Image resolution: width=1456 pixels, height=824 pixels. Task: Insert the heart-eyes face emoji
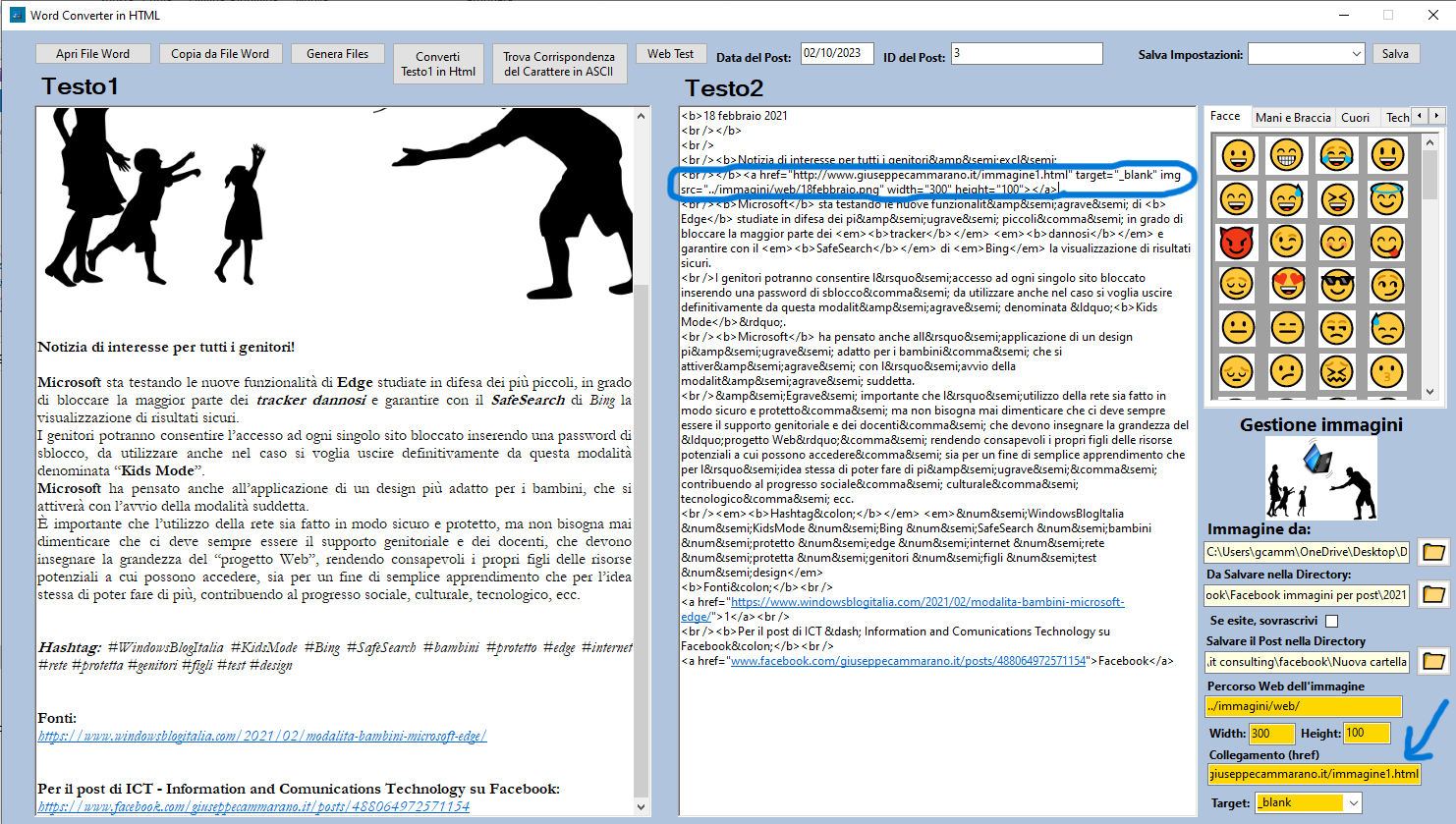coord(1287,285)
